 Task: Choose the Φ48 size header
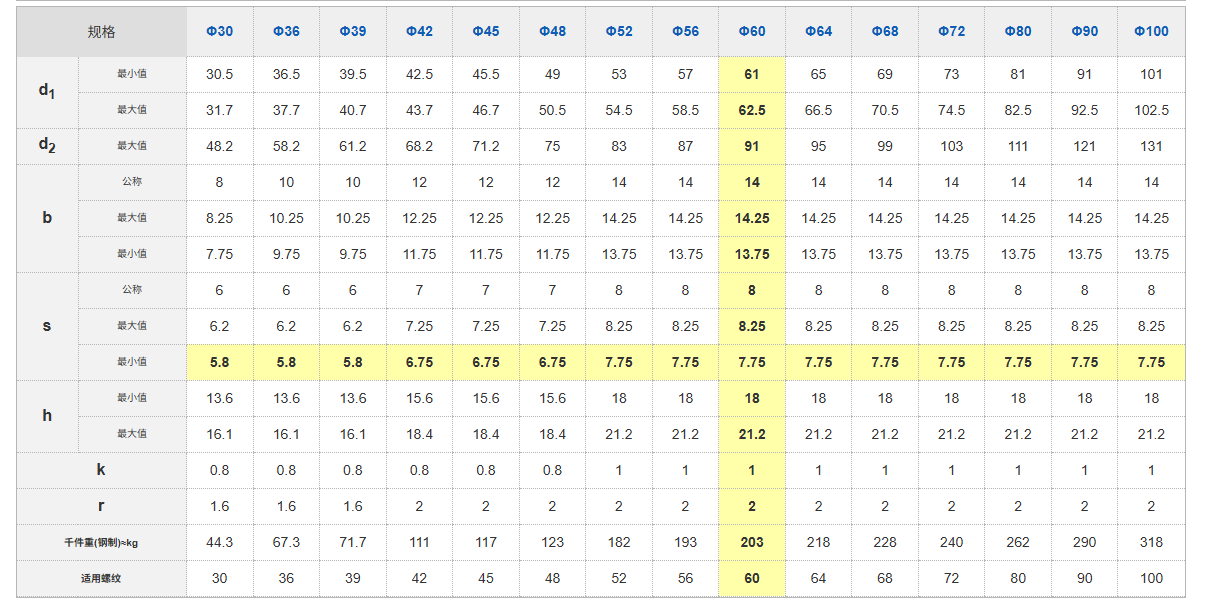pyautogui.click(x=552, y=31)
